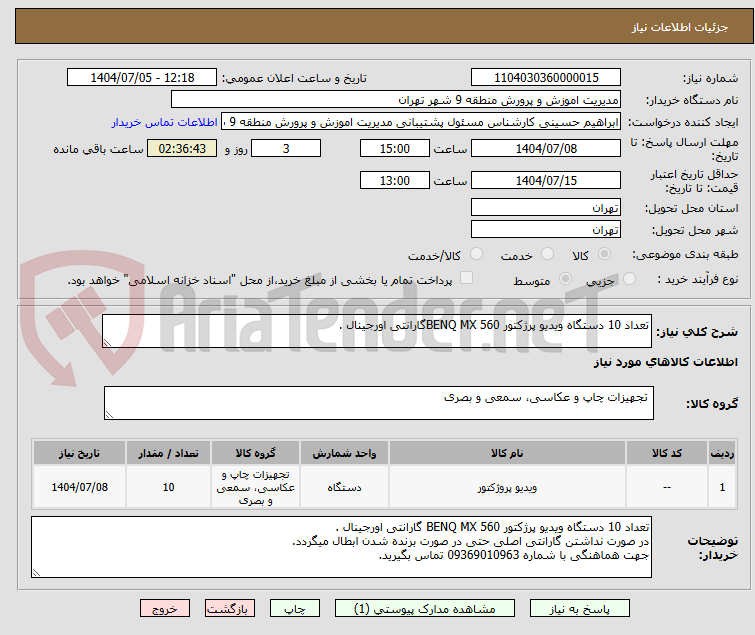Click the تعداد / مقدار column header
Viewport: 755px width, 635px height.
(x=168, y=453)
